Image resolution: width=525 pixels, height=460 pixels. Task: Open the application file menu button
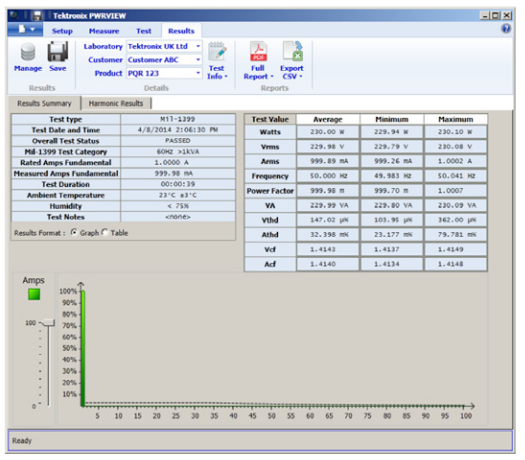(x=25, y=30)
